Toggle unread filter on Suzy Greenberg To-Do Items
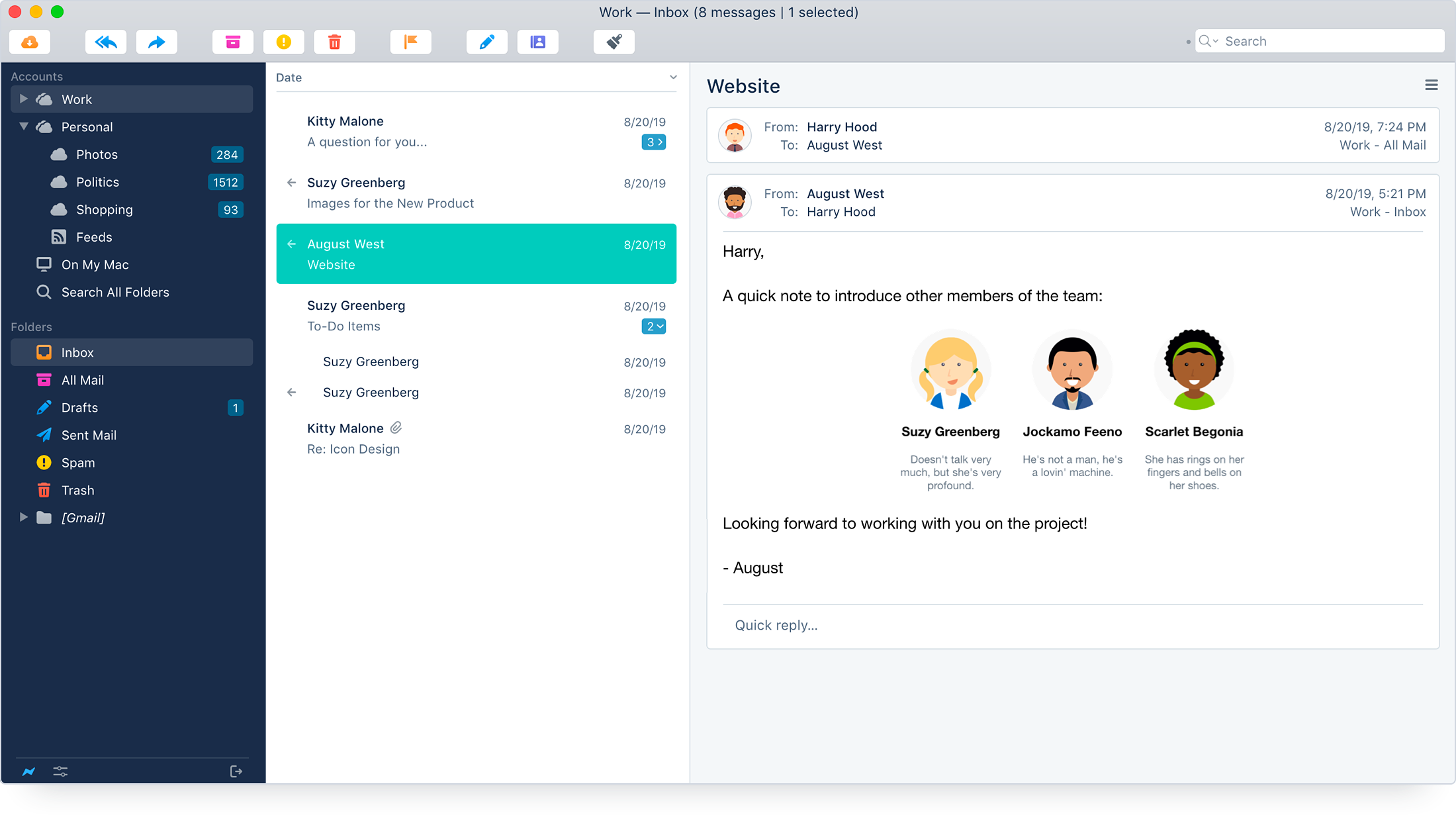Image resolution: width=1456 pixels, height=821 pixels. [x=654, y=326]
